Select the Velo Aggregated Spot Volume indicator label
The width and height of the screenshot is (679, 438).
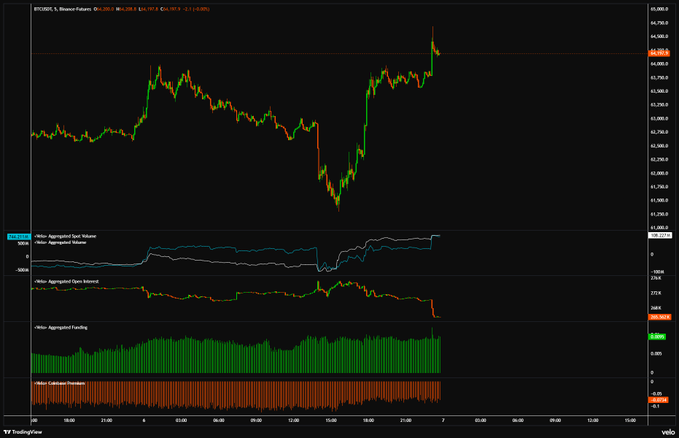[65, 236]
